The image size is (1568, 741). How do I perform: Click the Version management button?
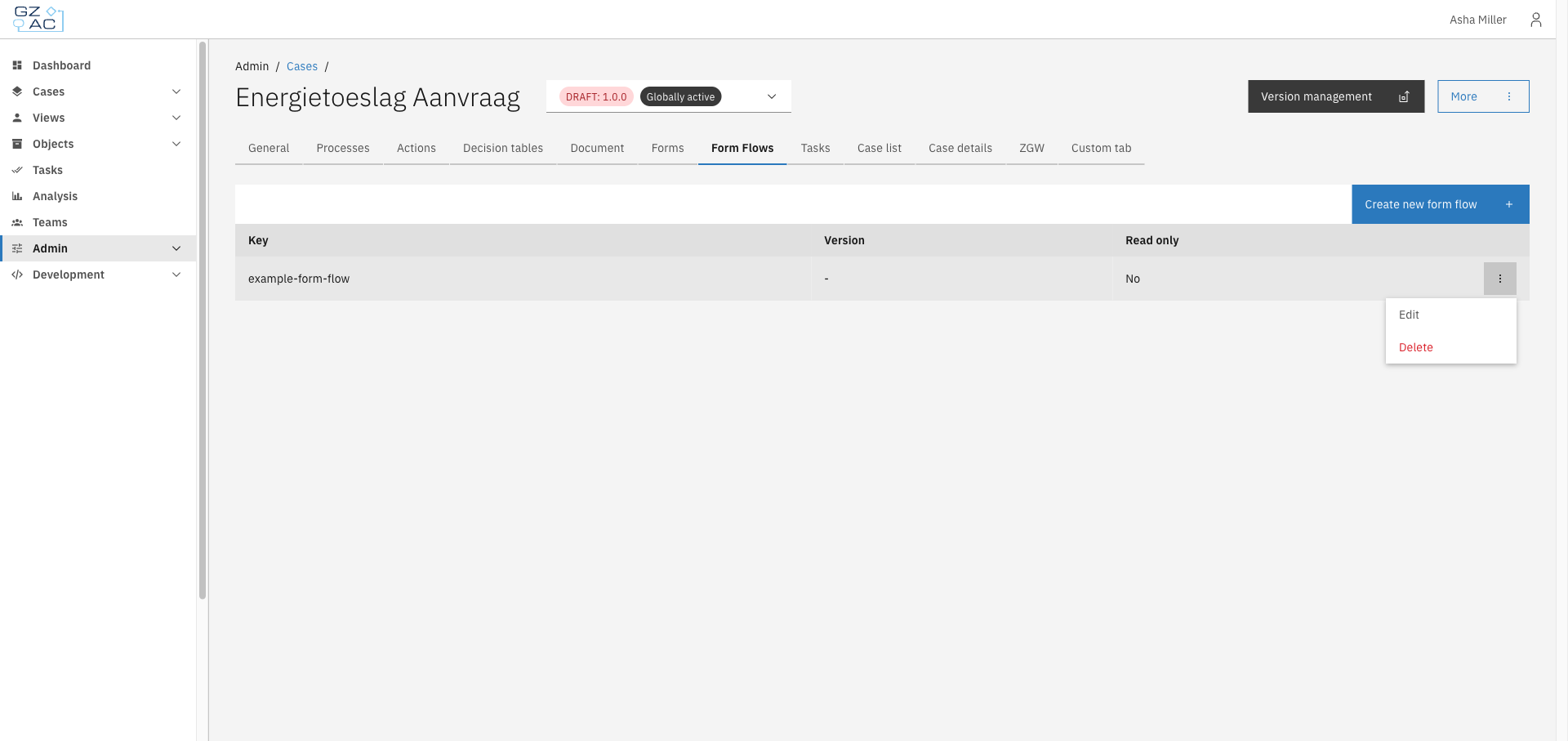(1336, 96)
